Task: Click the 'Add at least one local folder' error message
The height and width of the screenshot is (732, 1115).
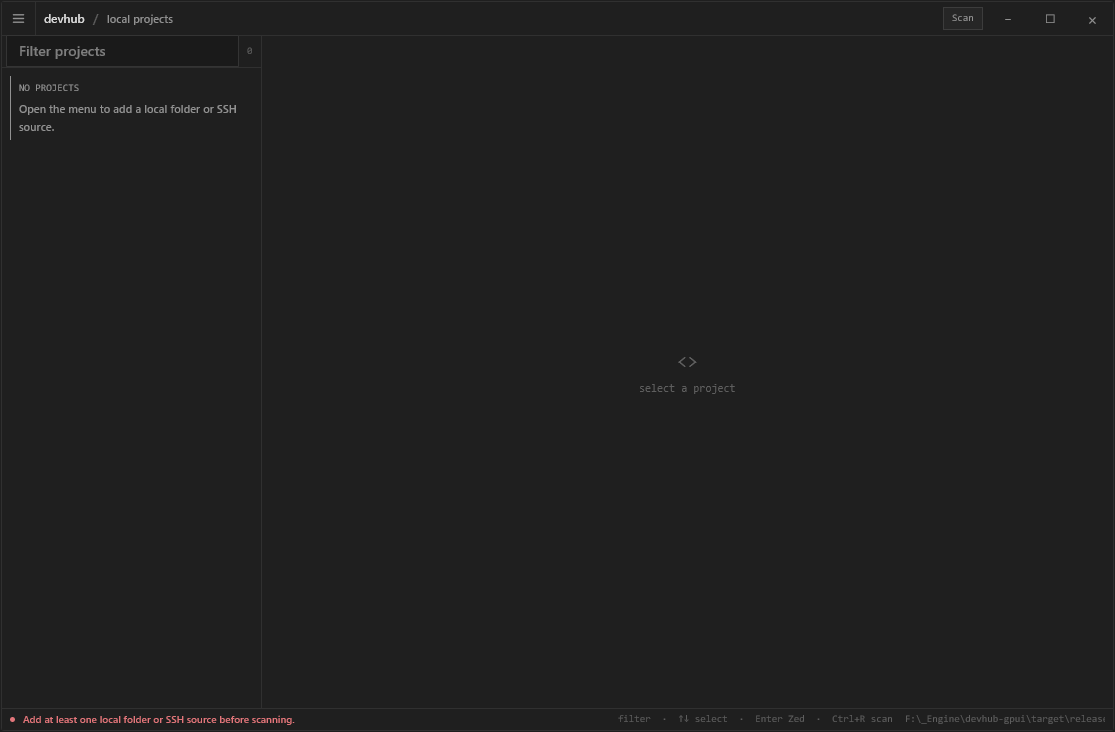Action: (x=159, y=720)
